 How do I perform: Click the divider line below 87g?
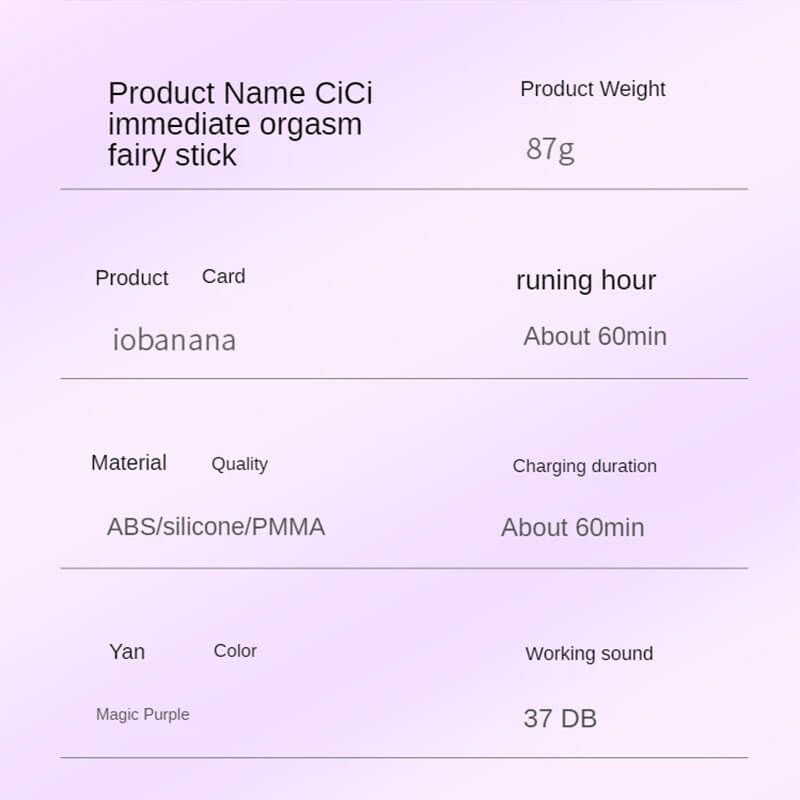click(404, 189)
